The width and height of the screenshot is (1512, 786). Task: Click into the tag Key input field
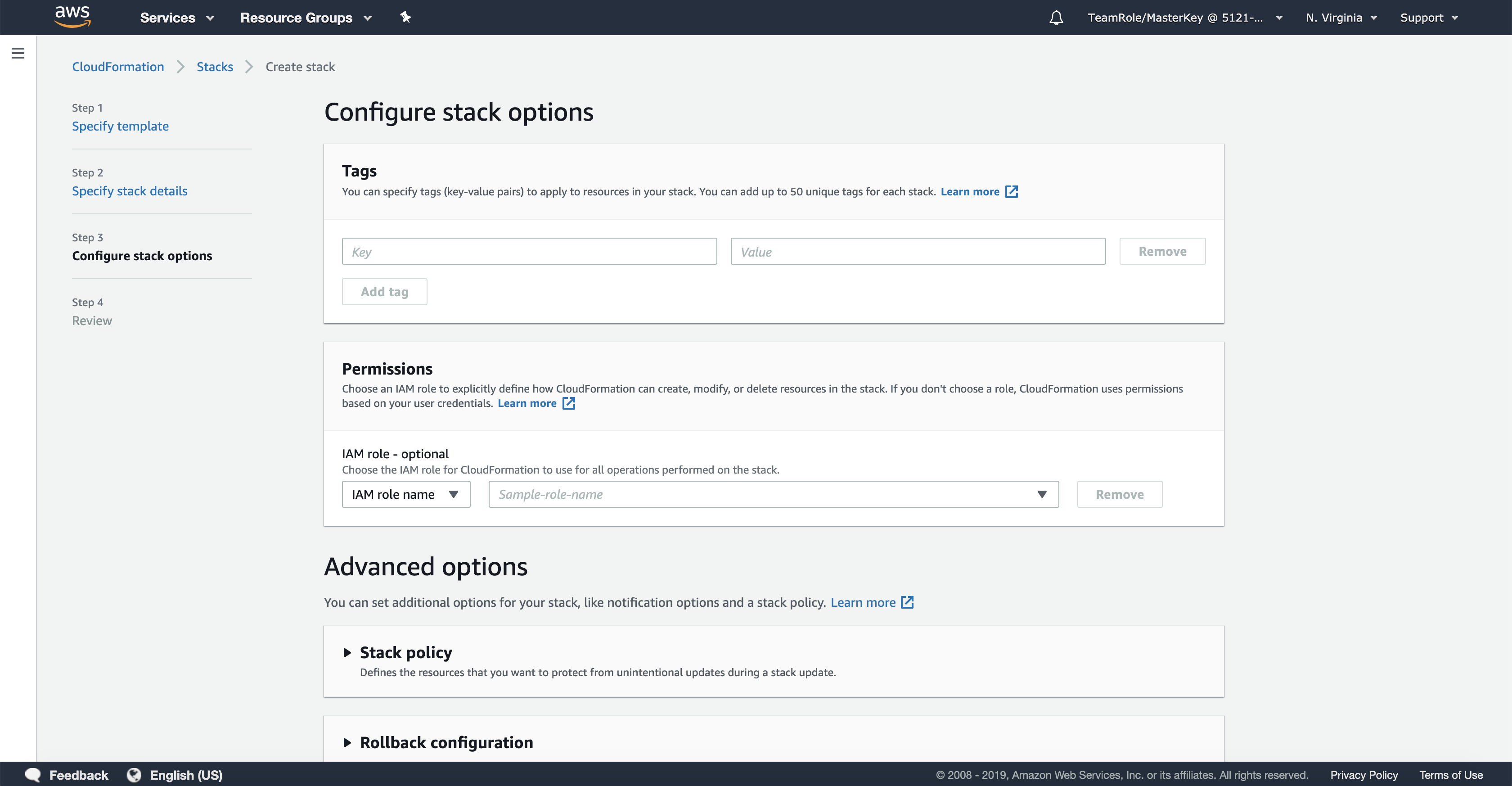[x=529, y=251]
